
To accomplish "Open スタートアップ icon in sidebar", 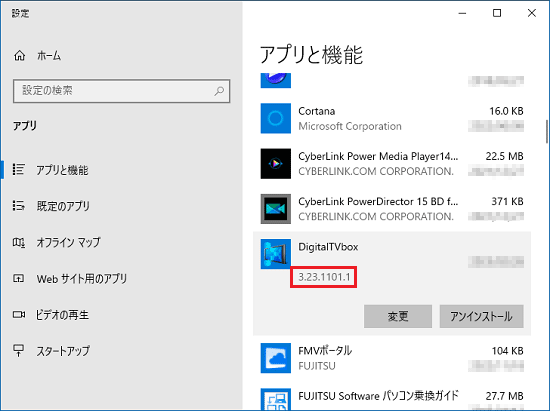I will click(19, 350).
